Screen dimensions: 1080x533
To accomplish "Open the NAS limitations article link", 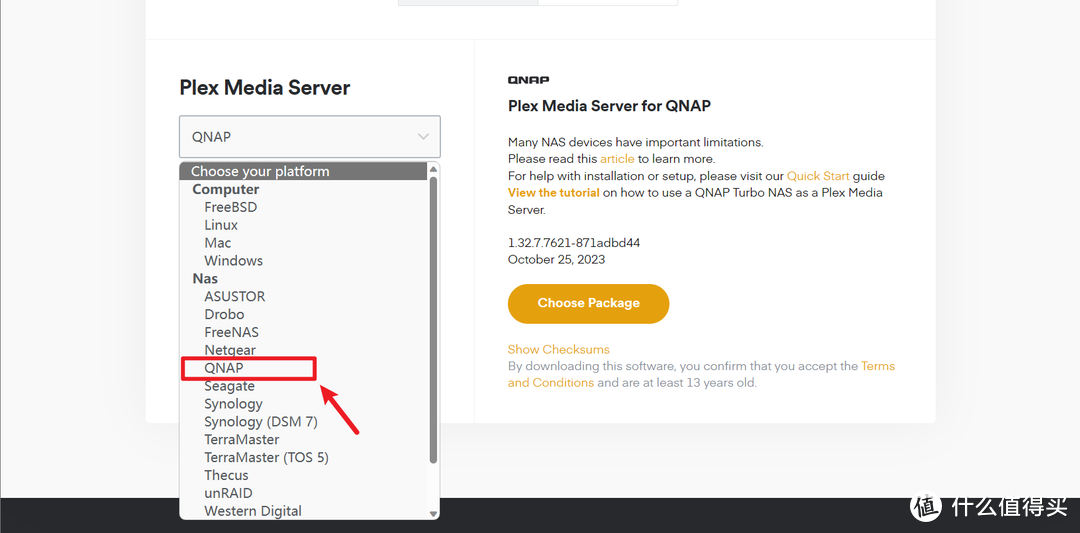I will 617,159.
